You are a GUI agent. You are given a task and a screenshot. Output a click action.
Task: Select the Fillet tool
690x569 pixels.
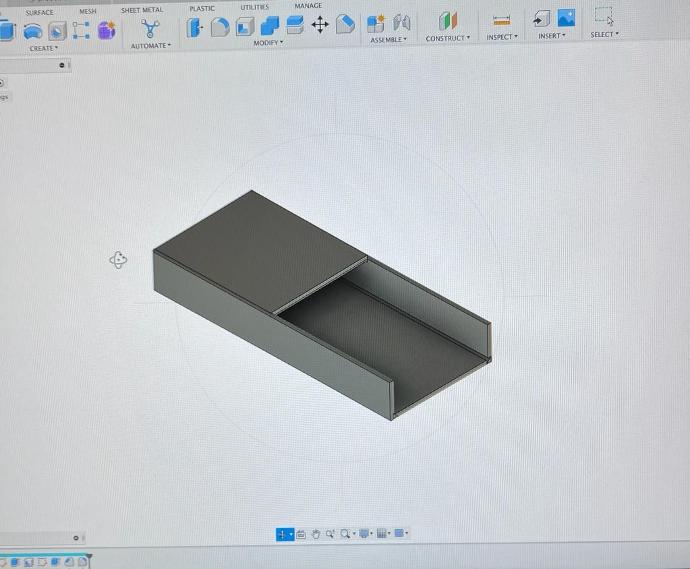pyautogui.click(x=220, y=27)
